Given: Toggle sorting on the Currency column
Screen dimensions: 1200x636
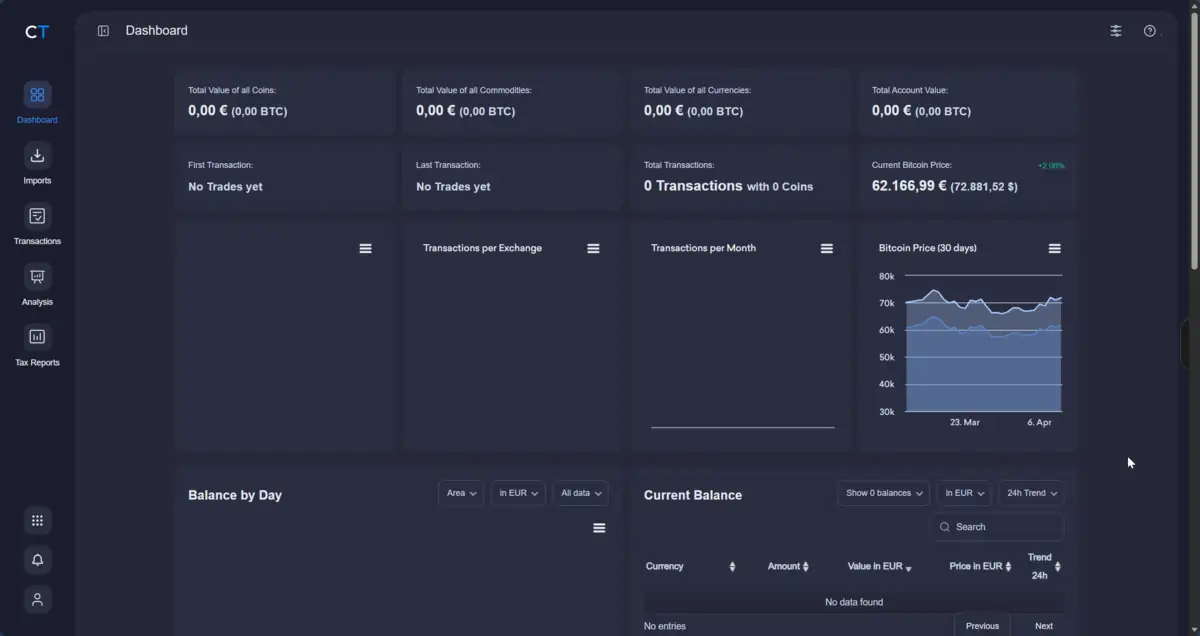Looking at the screenshot, I should click(x=731, y=566).
